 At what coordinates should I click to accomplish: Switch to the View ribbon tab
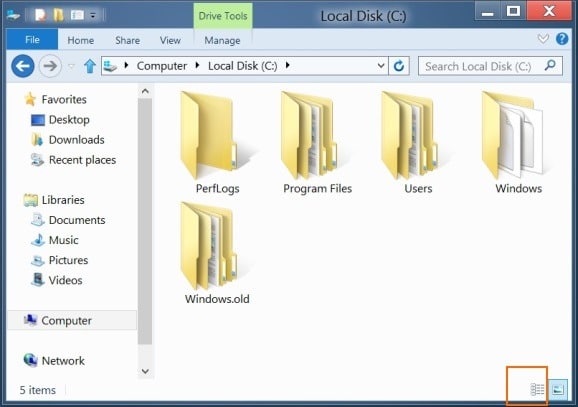tap(170, 40)
